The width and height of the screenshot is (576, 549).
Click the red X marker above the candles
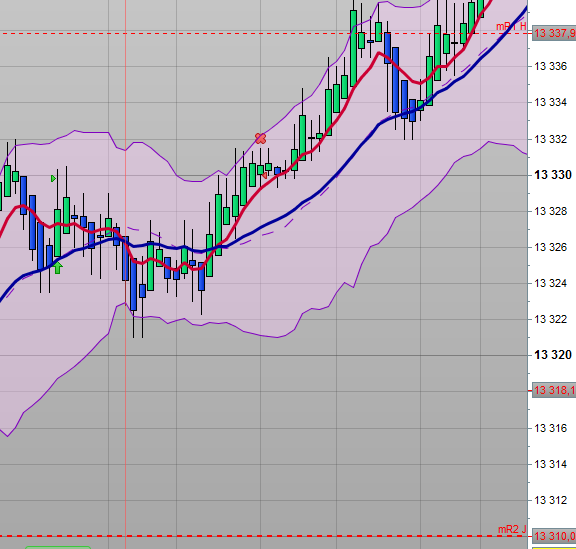point(260,139)
